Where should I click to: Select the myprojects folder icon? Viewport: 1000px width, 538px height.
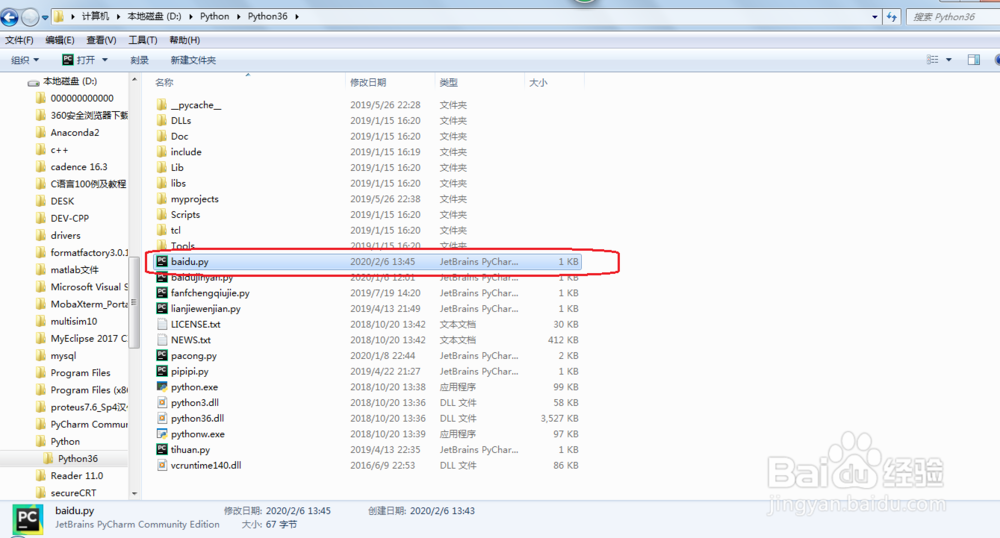click(x=162, y=199)
